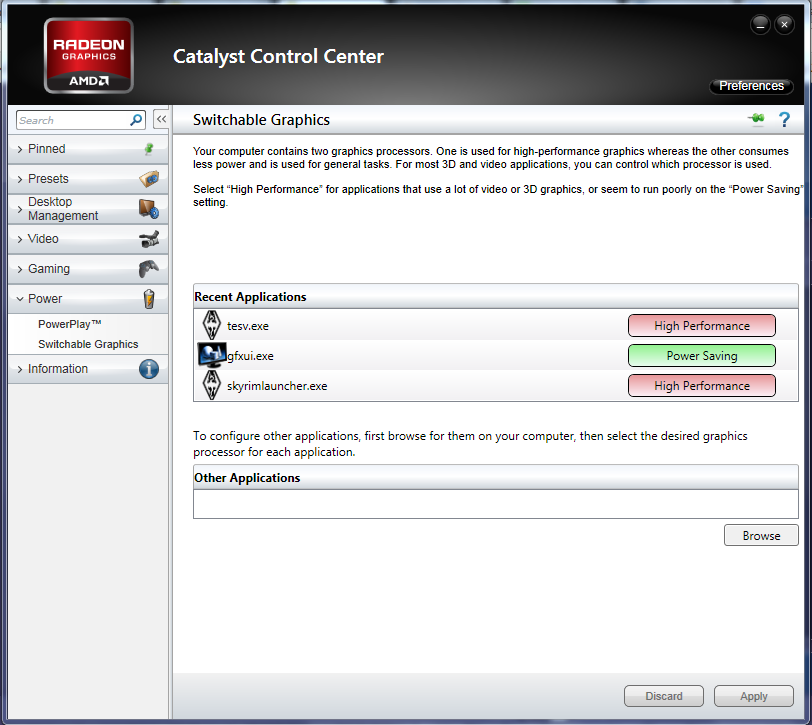Click the green pin icon beside Pinned
This screenshot has height=725, width=812.
149,149
